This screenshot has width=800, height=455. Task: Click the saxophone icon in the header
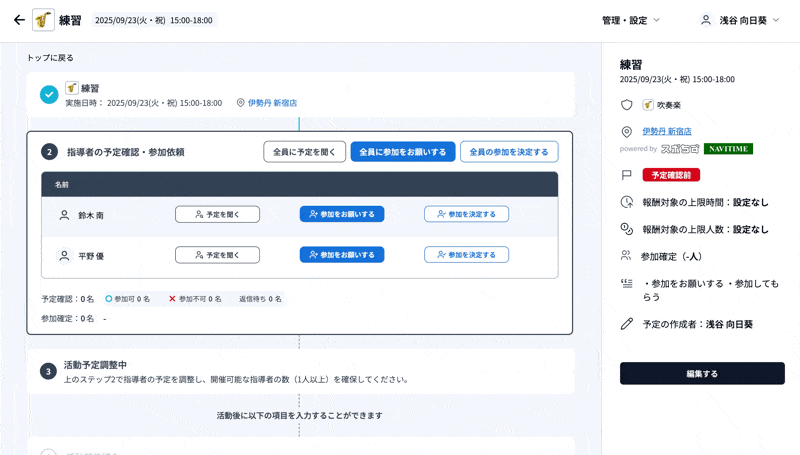[x=43, y=20]
